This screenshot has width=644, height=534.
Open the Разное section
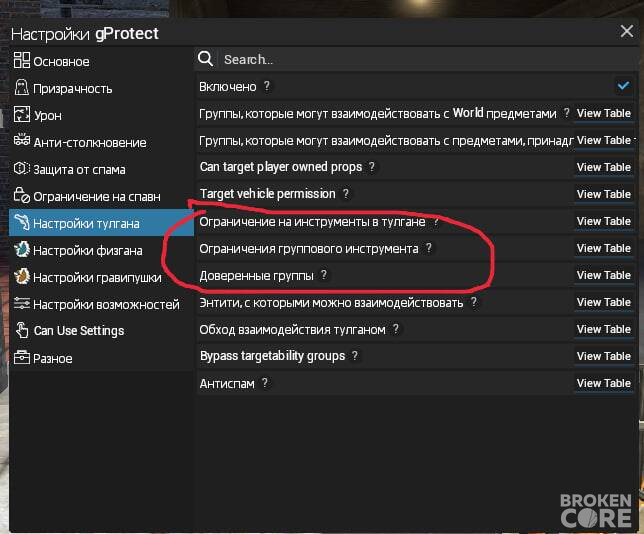[101, 358]
